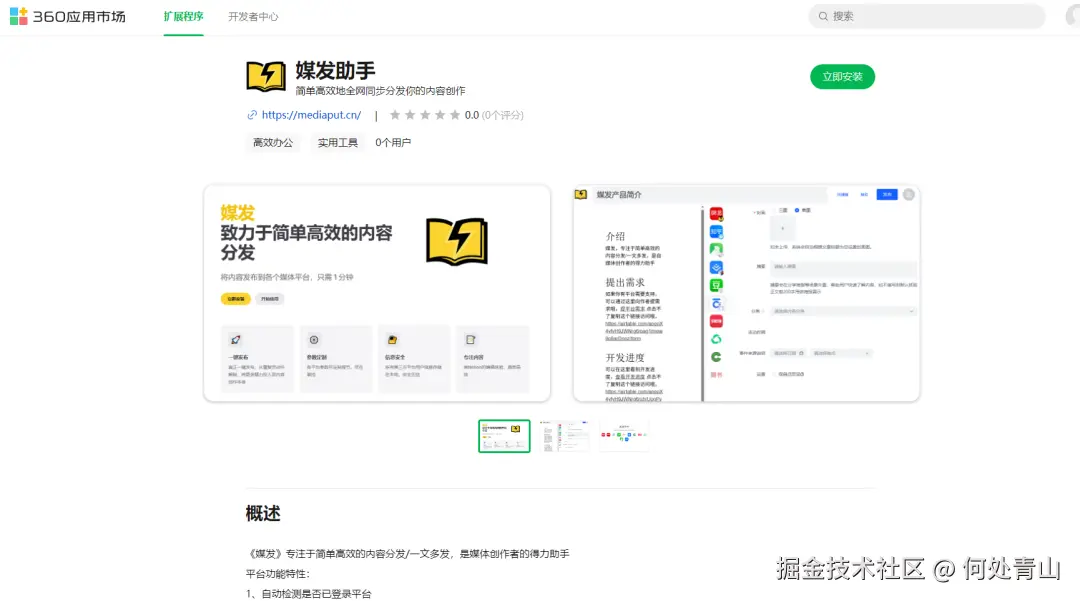Screen dimensions: 1080x601
Task: Open the first screenshot showing 媒发 intro
Action: point(377,293)
